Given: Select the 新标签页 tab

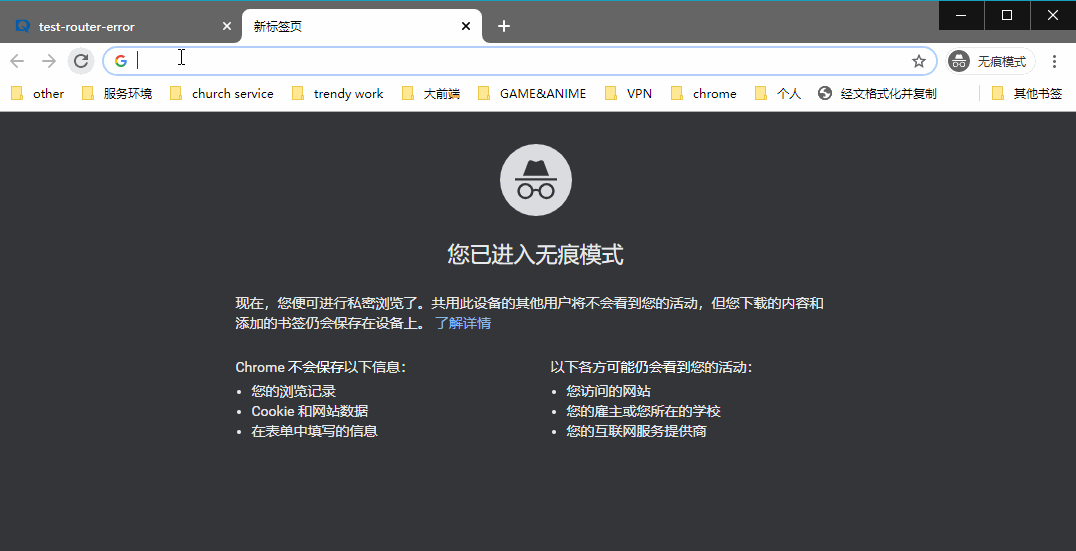Looking at the screenshot, I should point(362,26).
